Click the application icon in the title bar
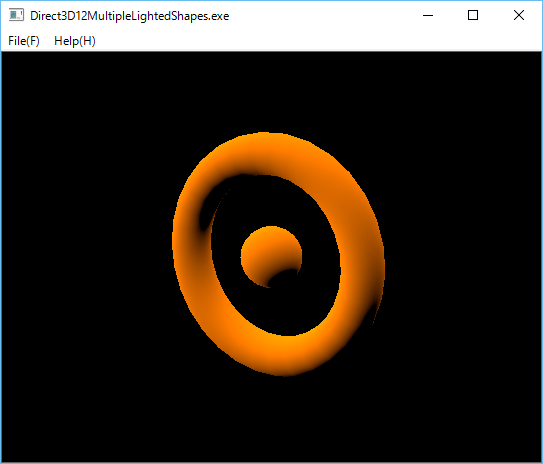 (16, 15)
